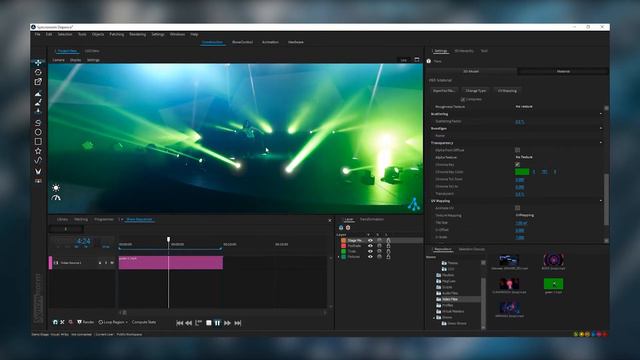Toggle visibility of the Stage layer
Image resolution: width=640 pixels, height=360 pixels.
pyautogui.click(x=370, y=240)
